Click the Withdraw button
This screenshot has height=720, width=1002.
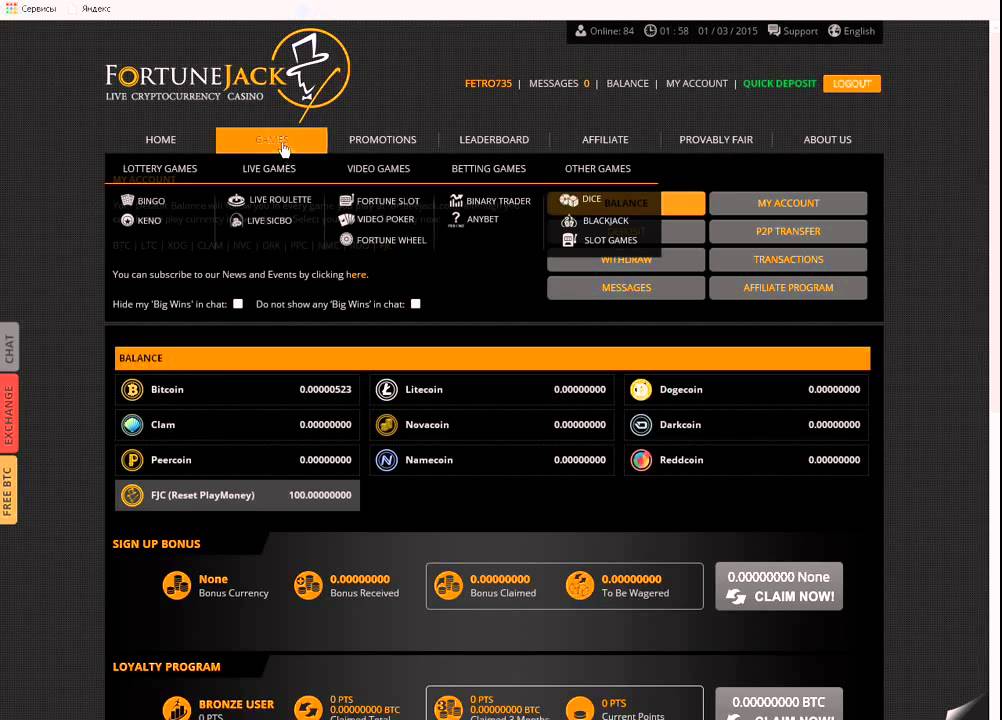click(626, 261)
